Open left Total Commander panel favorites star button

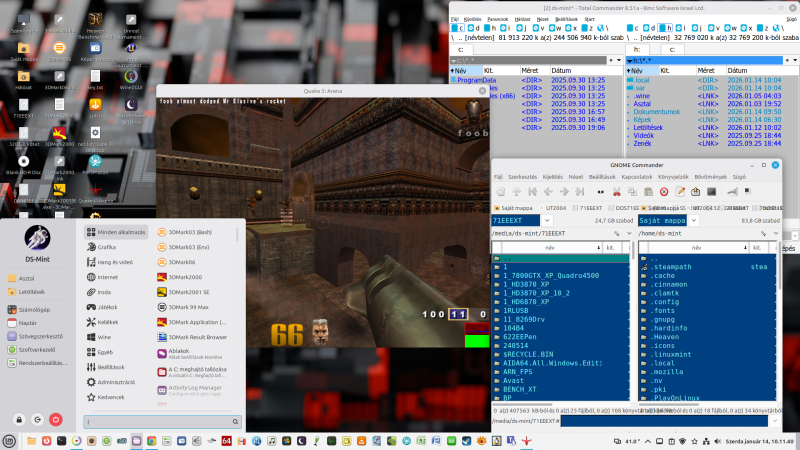pos(611,60)
